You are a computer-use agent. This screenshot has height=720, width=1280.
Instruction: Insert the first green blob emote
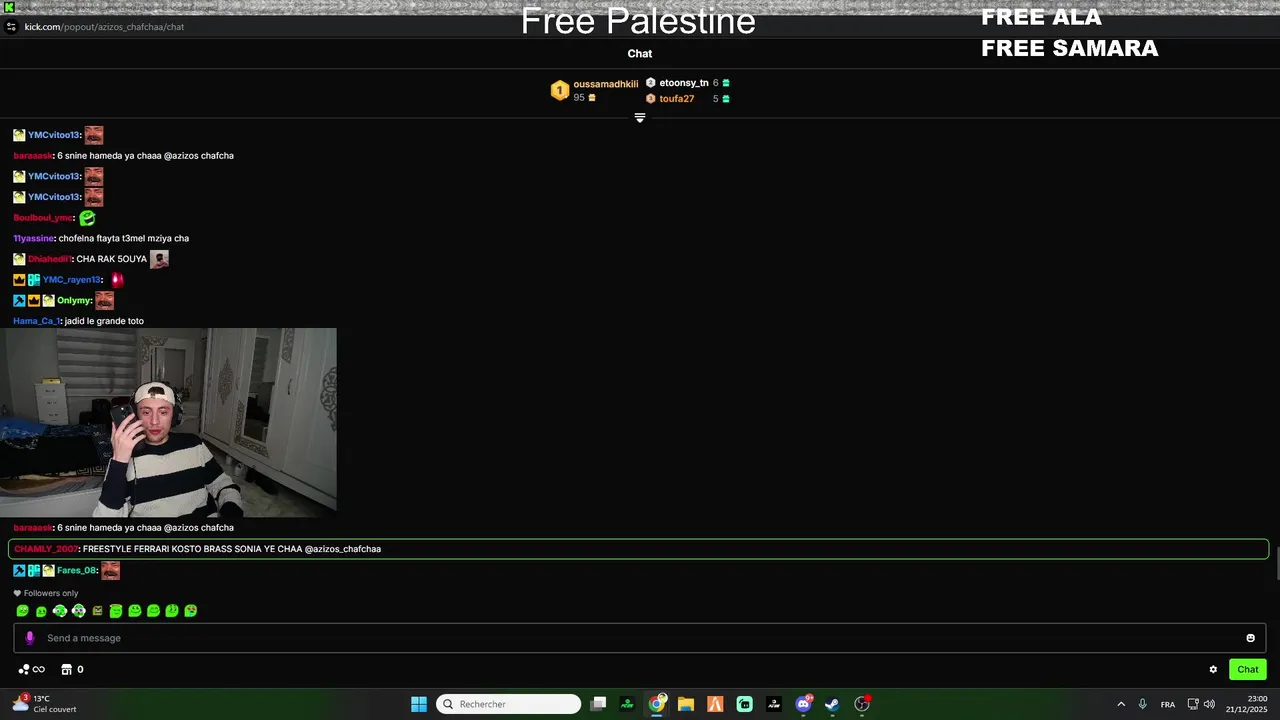(22, 611)
